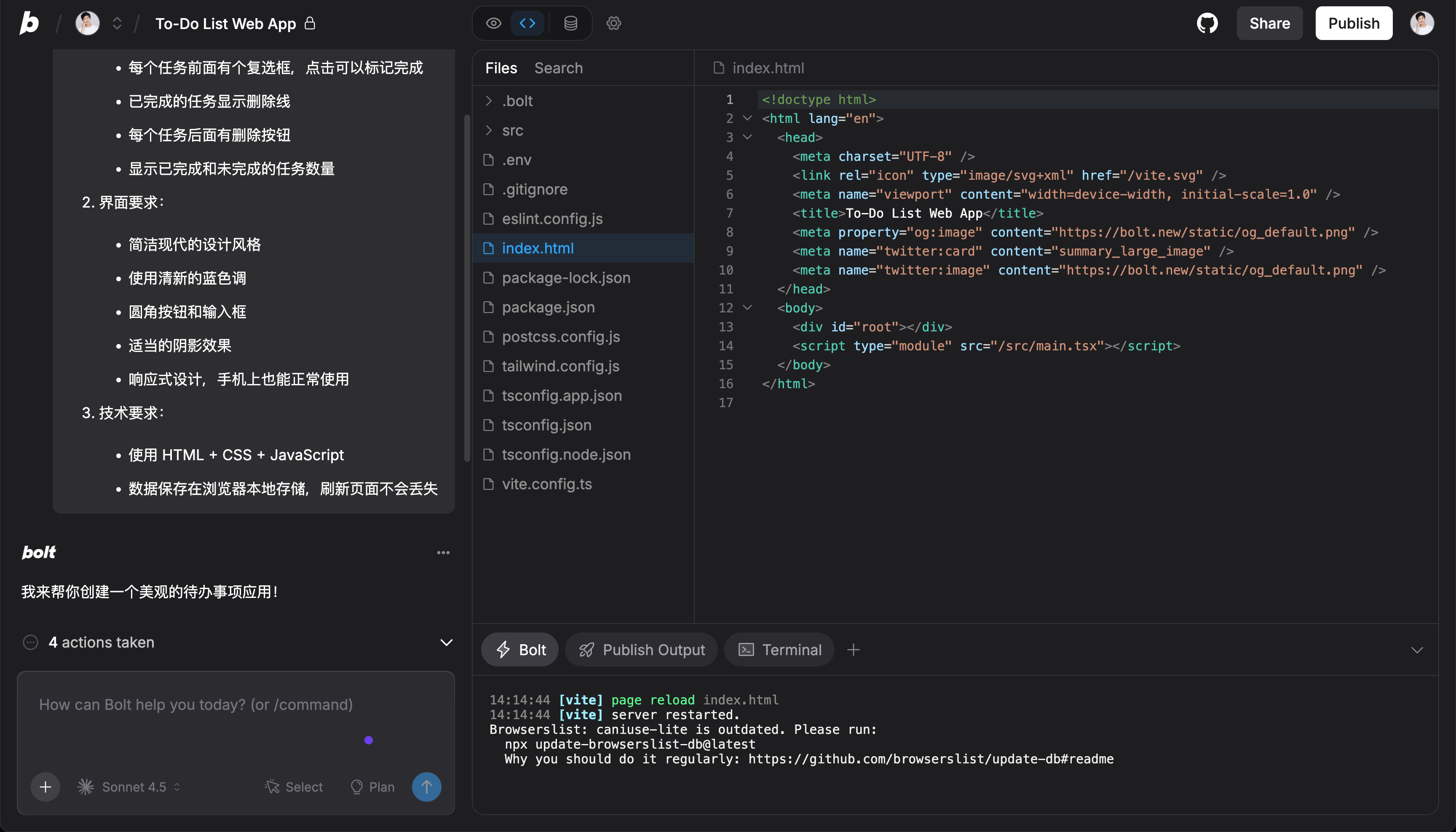
Task: Toggle preview mode with eye icon
Action: tap(493, 24)
